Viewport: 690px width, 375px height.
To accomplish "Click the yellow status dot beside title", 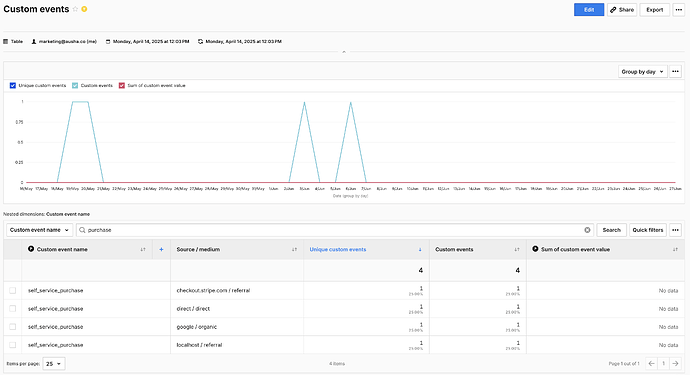I will 84,9.
